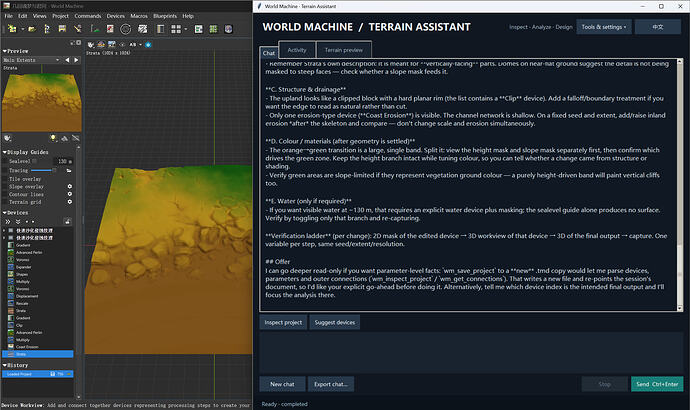The width and height of the screenshot is (690, 410).
Task: Click the globe icon in main toolbar
Action: click(228, 29)
